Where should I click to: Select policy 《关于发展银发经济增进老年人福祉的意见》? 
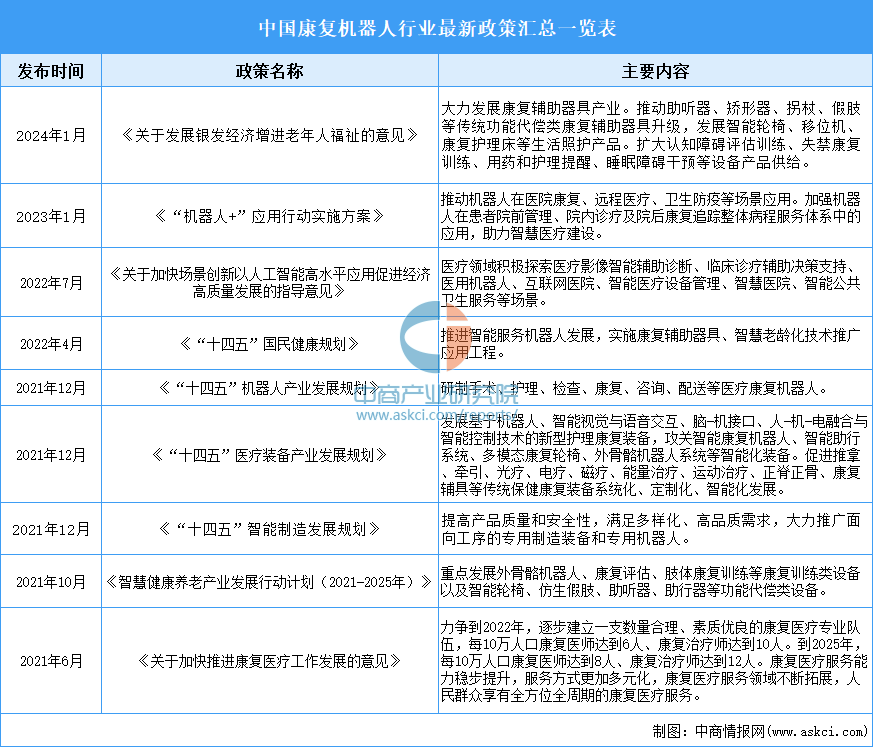click(x=269, y=133)
